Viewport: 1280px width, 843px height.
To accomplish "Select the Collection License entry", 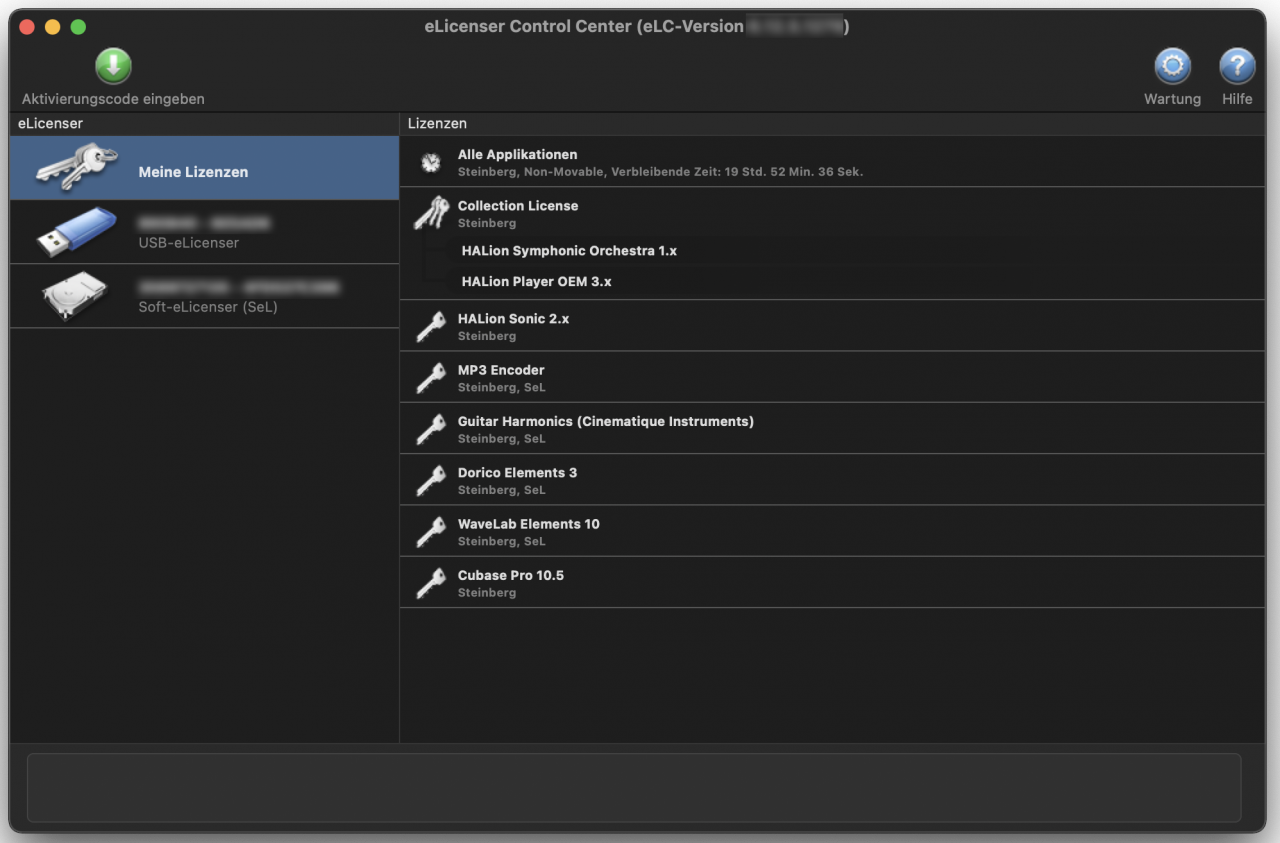I will pos(832,213).
